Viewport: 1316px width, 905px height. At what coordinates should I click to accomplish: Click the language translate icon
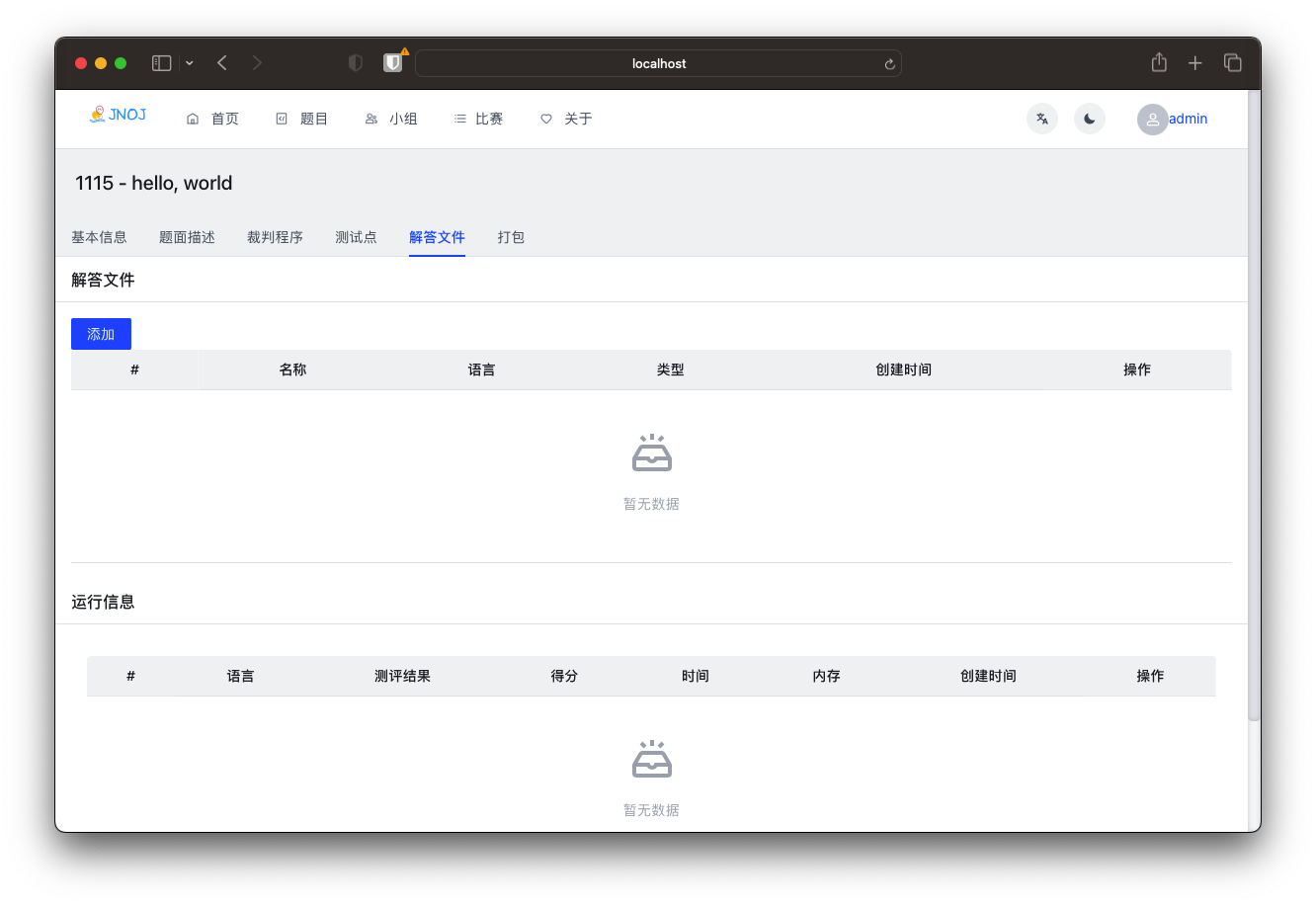click(1042, 119)
